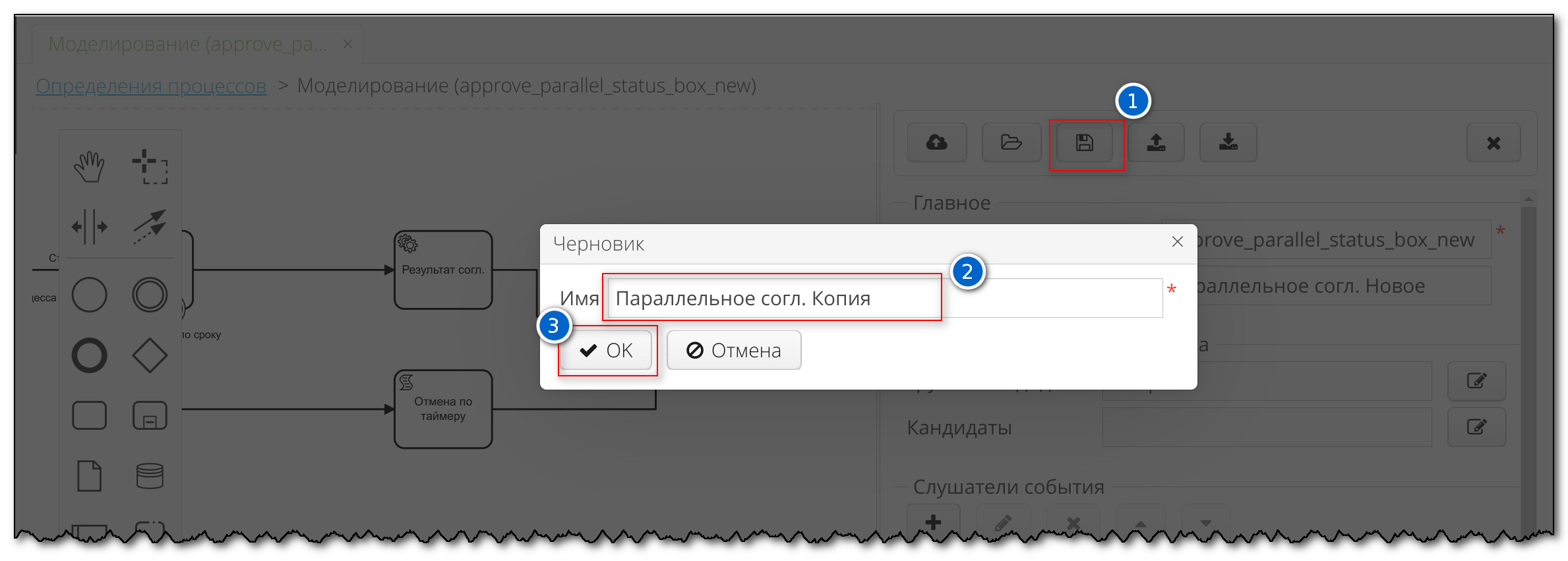Select the diamond gateway shape
The width and height of the screenshot is (1568, 561).
pyautogui.click(x=150, y=355)
